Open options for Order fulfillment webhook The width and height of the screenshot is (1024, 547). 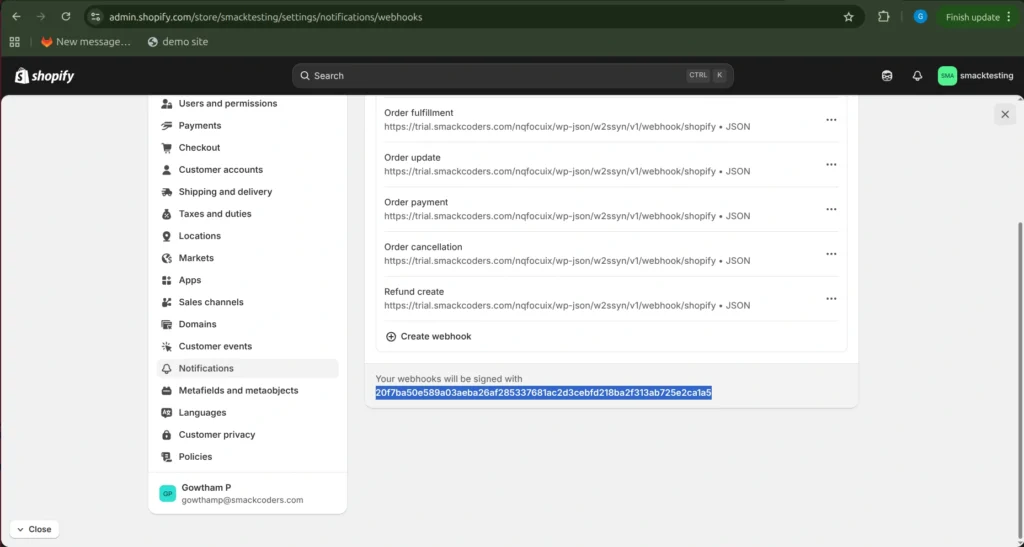831,120
